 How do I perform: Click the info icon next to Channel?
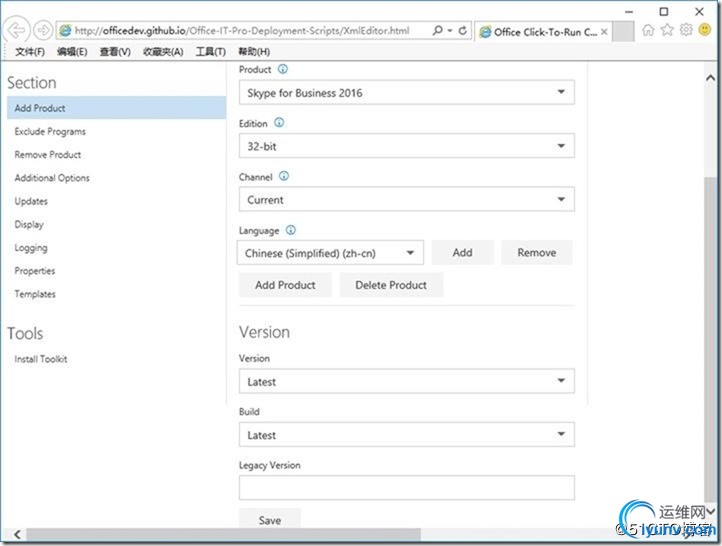tap(284, 176)
